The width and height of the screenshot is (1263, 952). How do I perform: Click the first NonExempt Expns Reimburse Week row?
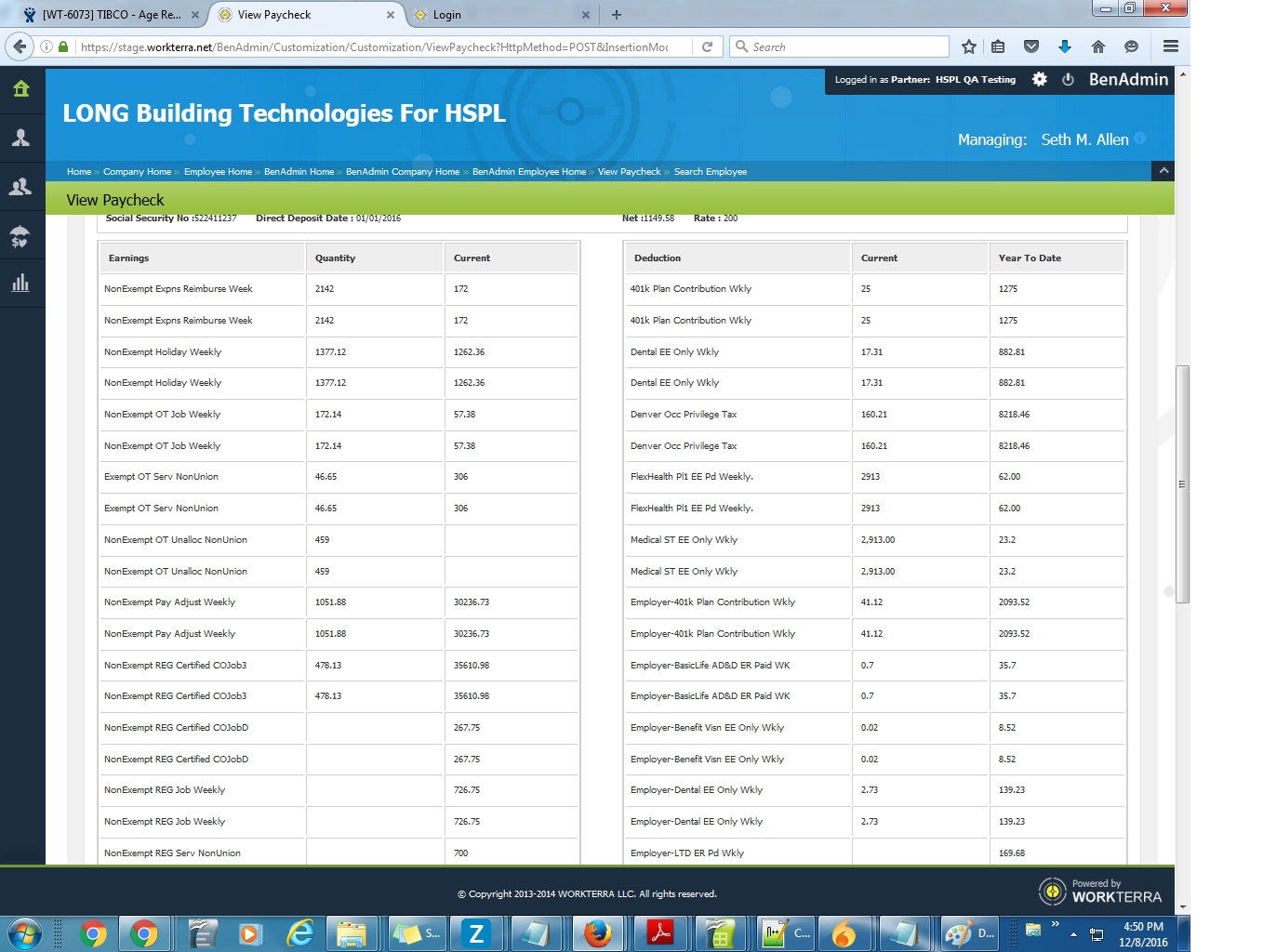tap(339, 289)
